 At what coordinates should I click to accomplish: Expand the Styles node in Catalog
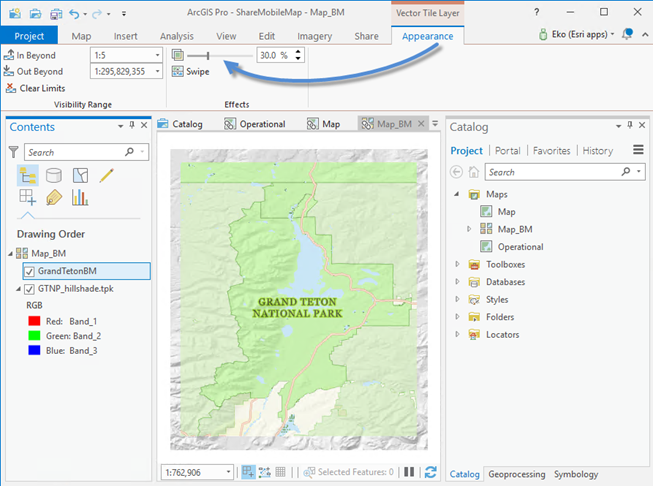click(x=457, y=299)
